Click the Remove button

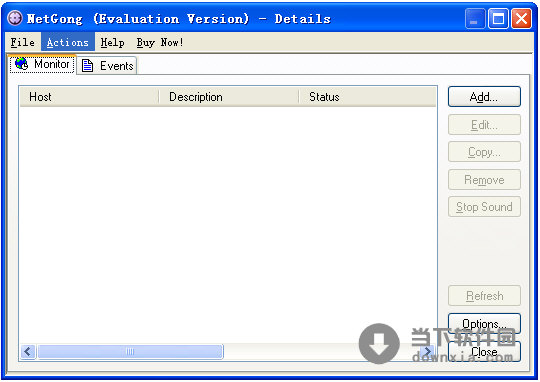(484, 179)
